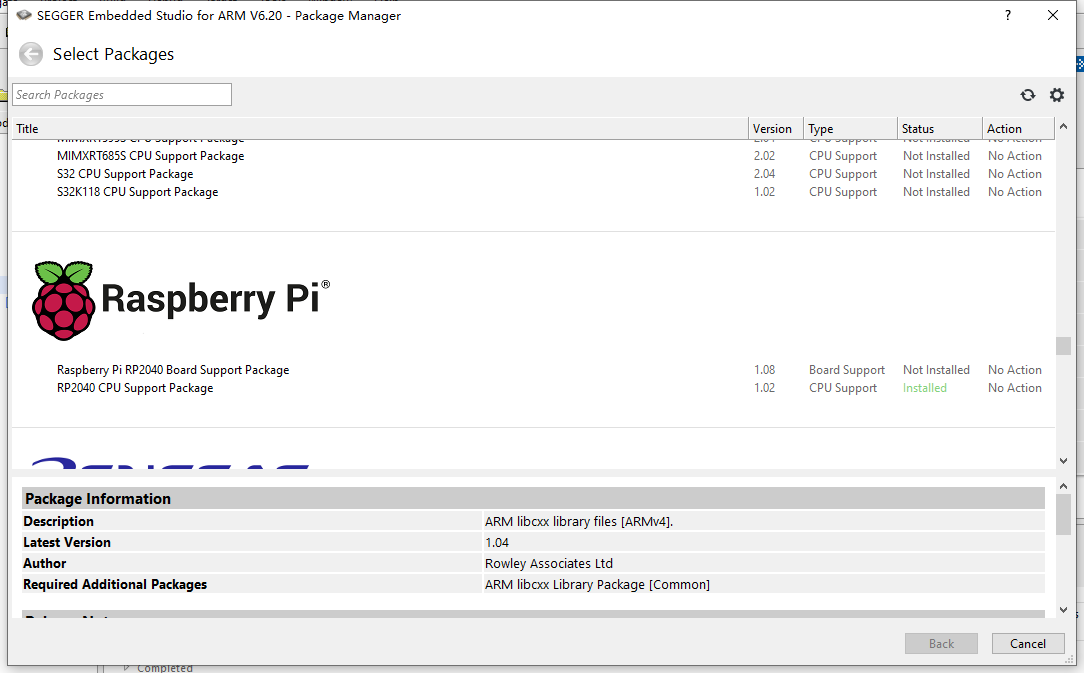The height and width of the screenshot is (673, 1084).
Task: Sort packages by the Title column
Action: click(380, 129)
